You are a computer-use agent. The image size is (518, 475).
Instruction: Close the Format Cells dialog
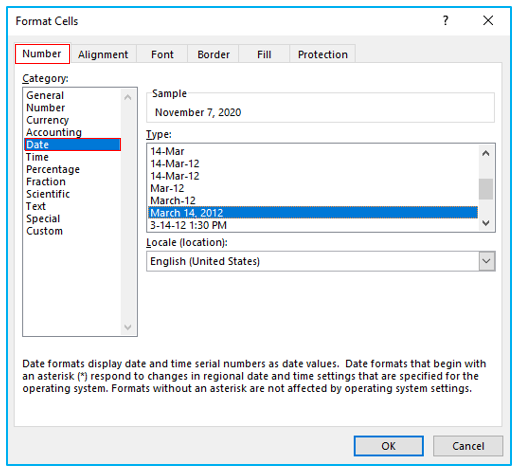click(x=488, y=21)
